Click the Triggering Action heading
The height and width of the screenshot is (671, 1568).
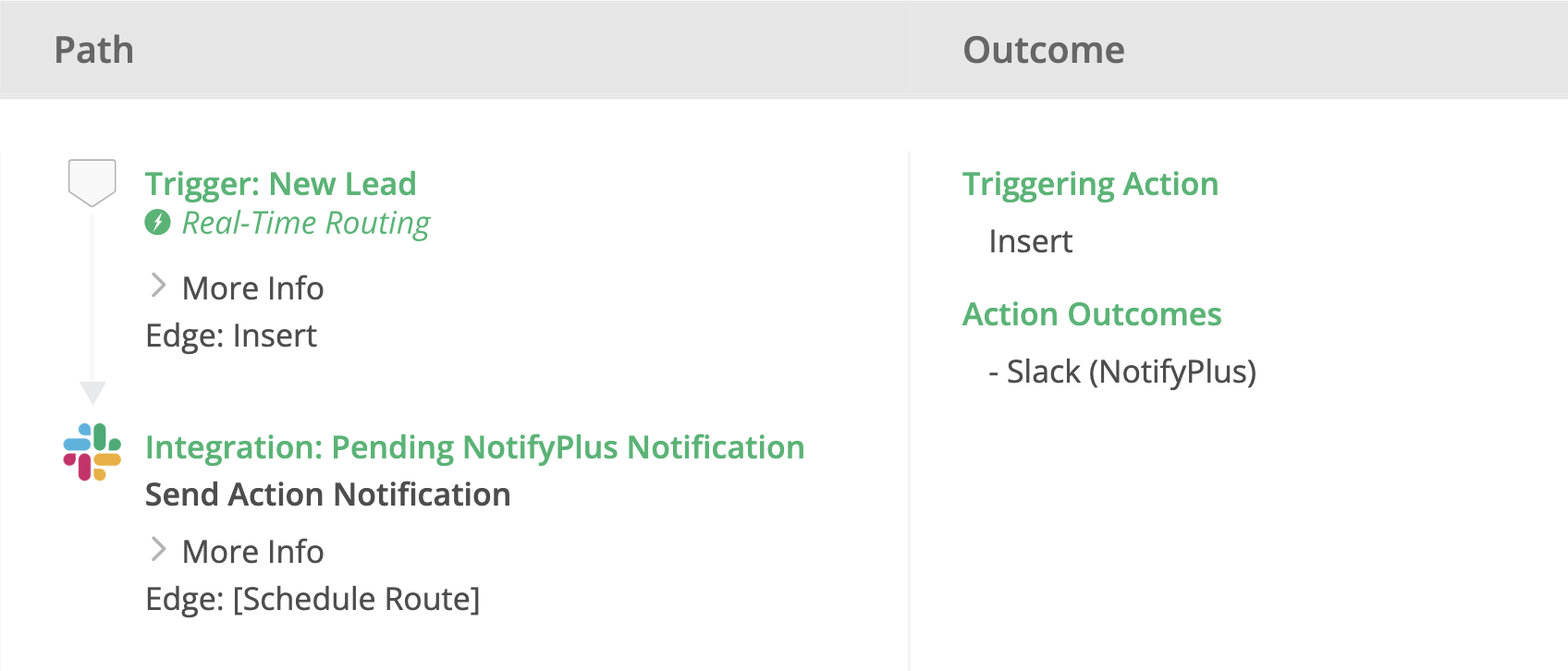[x=1090, y=184]
